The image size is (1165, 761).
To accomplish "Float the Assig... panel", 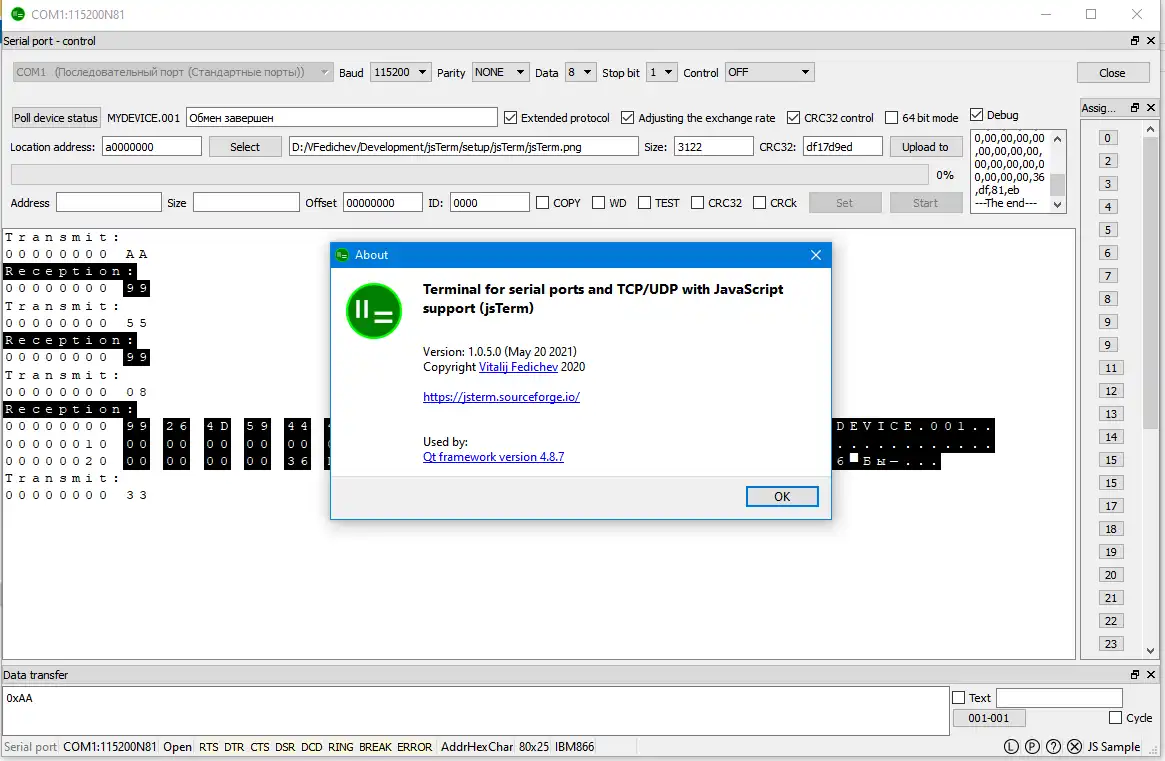I will pos(1135,108).
